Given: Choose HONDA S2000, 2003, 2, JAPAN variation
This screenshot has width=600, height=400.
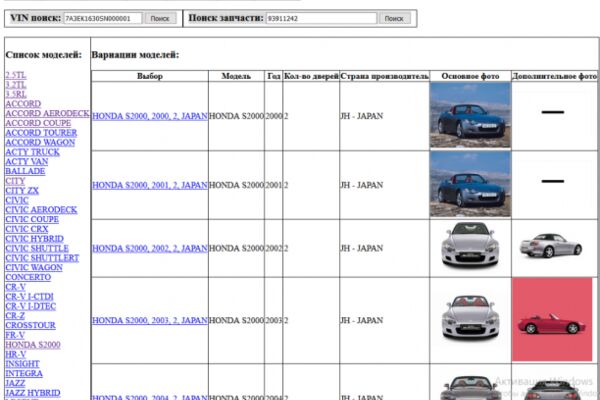Looking at the screenshot, I should pyautogui.click(x=150, y=320).
